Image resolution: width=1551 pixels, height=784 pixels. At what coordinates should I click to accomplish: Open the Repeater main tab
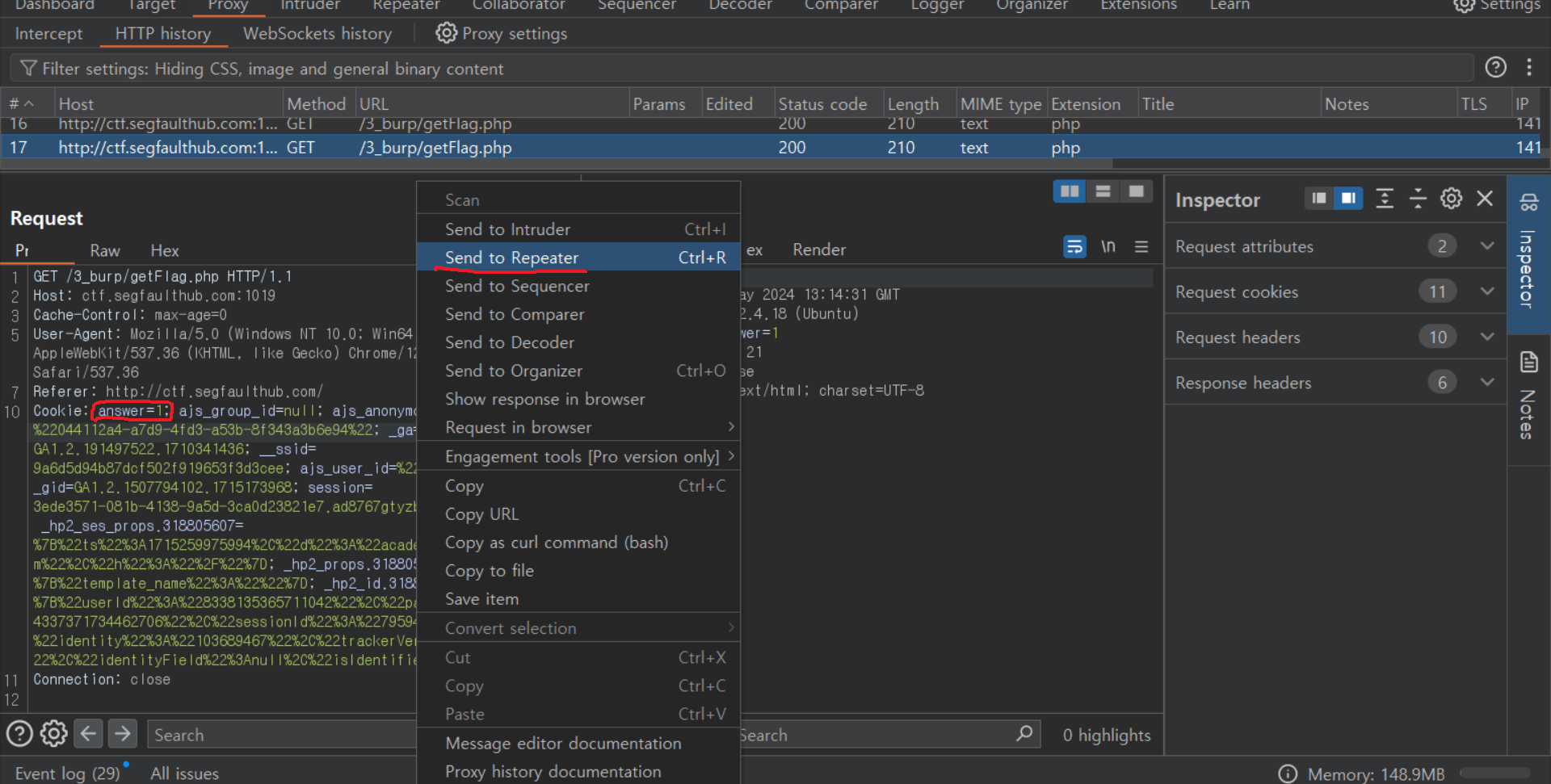(x=406, y=6)
